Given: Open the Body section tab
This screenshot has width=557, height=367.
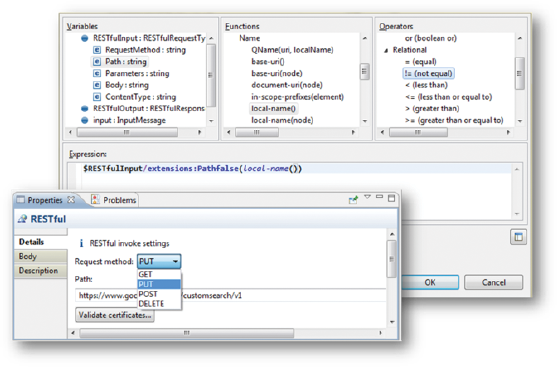Looking at the screenshot, I should 41,256.
